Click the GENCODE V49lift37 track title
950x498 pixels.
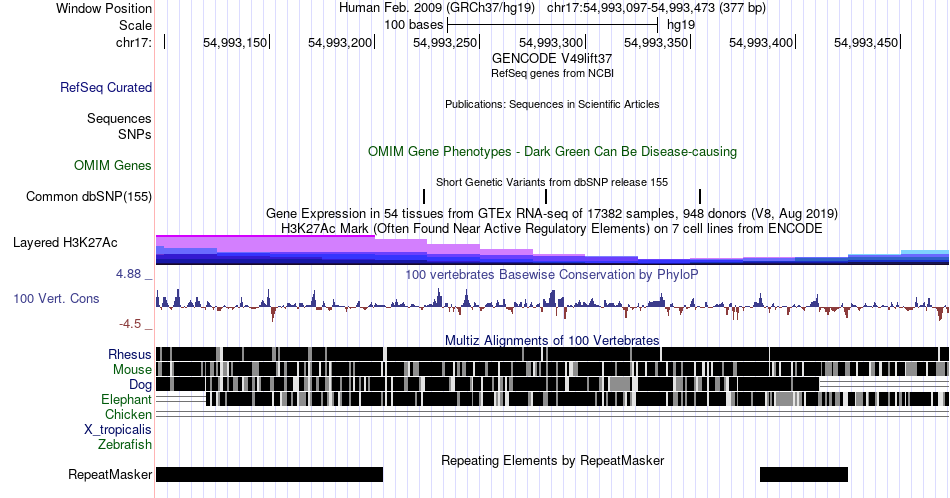(552, 59)
